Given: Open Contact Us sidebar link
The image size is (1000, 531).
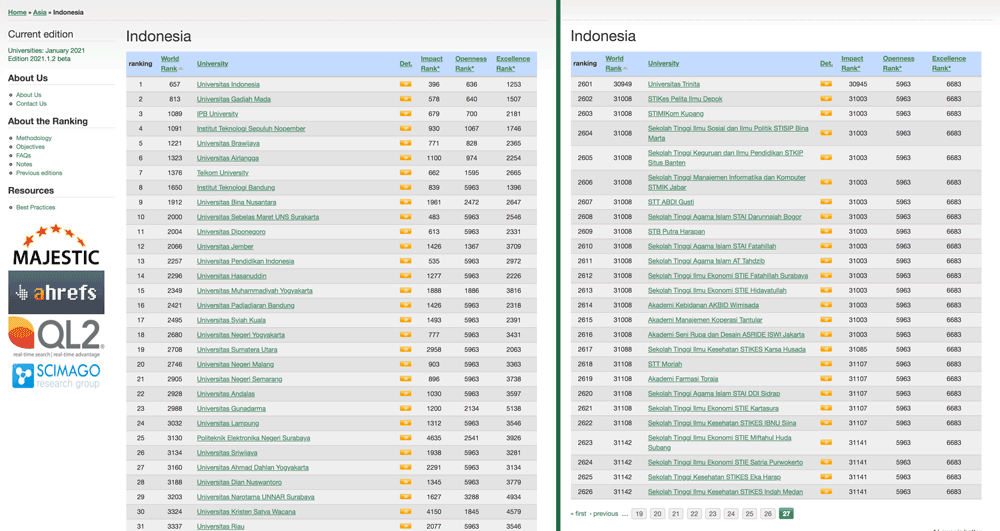Looking at the screenshot, I should (x=31, y=103).
